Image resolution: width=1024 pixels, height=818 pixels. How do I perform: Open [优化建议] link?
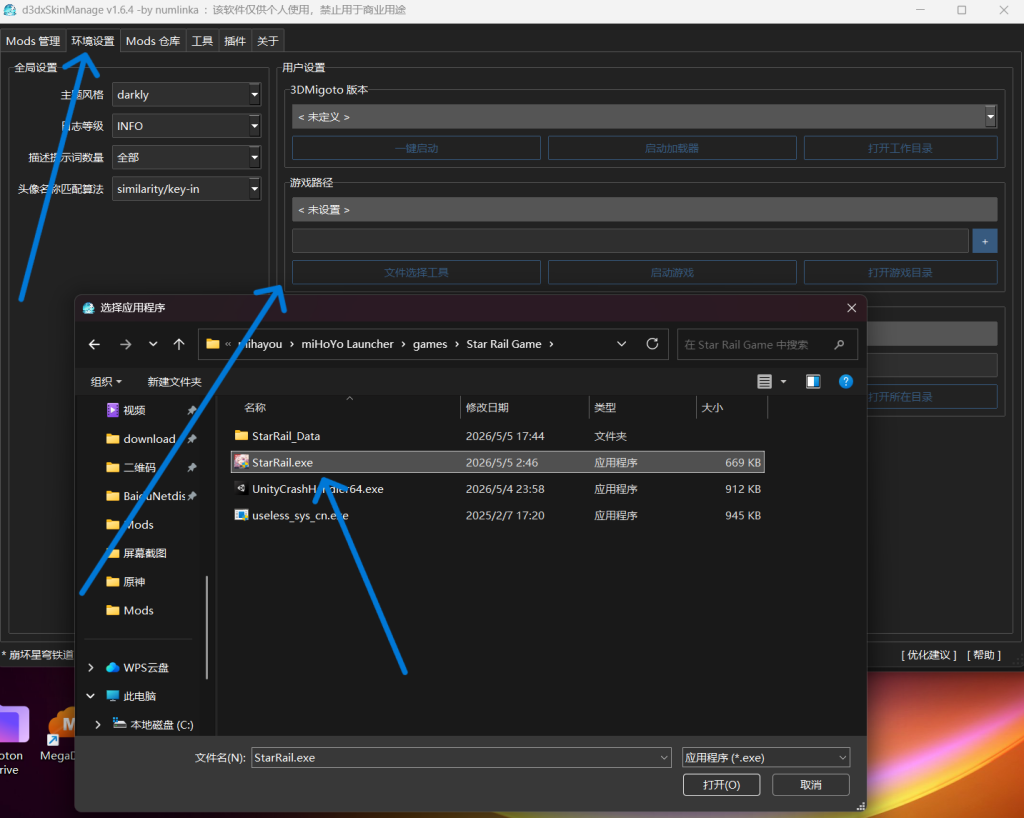point(929,655)
